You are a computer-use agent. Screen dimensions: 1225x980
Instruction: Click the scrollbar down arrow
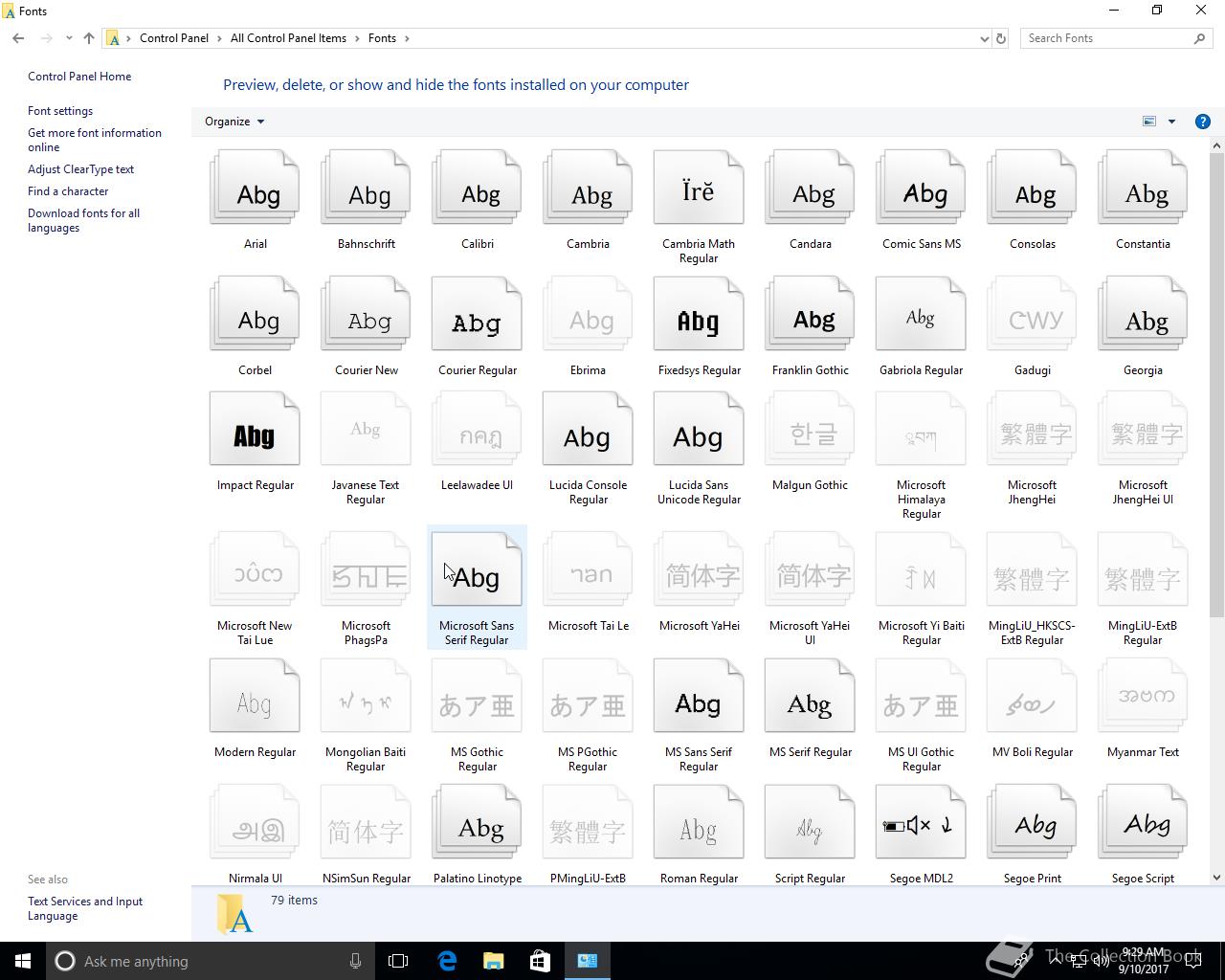coord(1216,877)
